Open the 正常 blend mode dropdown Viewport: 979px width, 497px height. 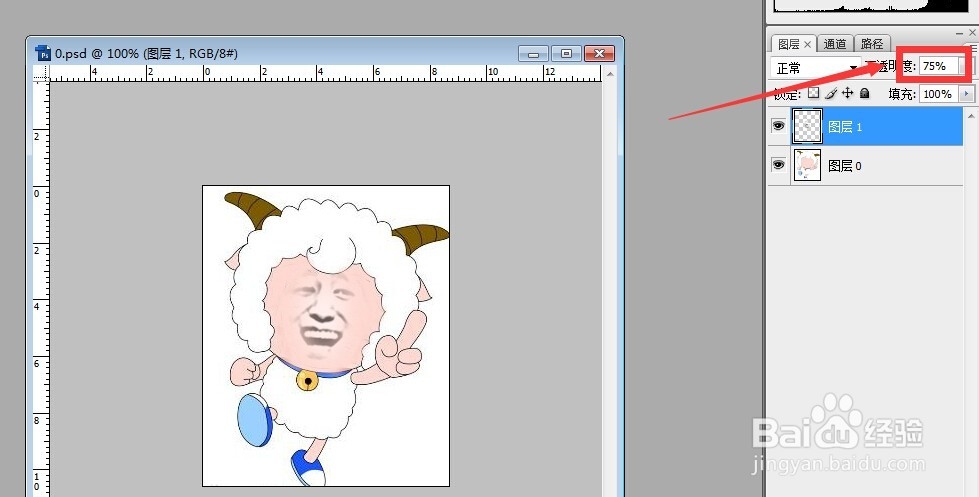tap(815, 67)
